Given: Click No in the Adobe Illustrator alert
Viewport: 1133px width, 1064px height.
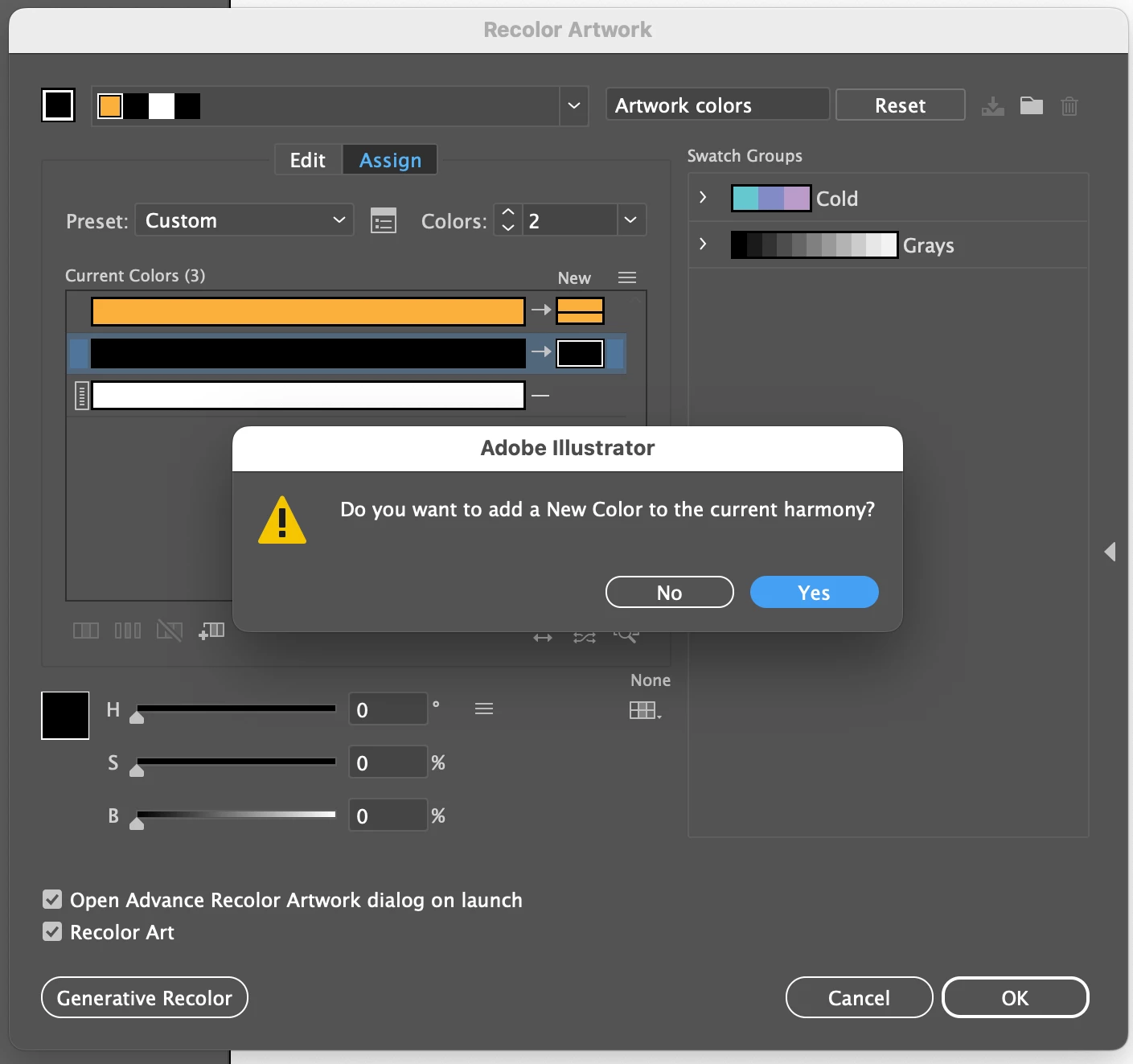Looking at the screenshot, I should pyautogui.click(x=669, y=592).
